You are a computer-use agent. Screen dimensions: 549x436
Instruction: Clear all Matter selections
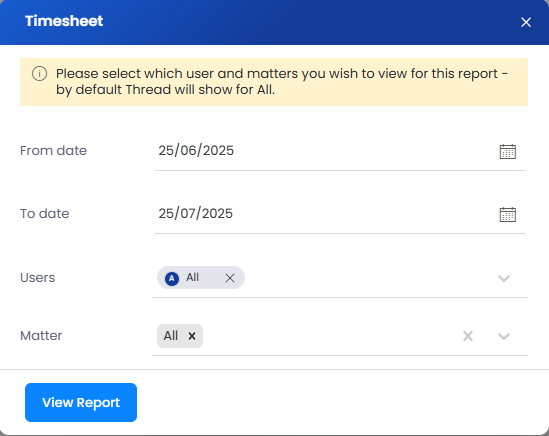pos(468,336)
